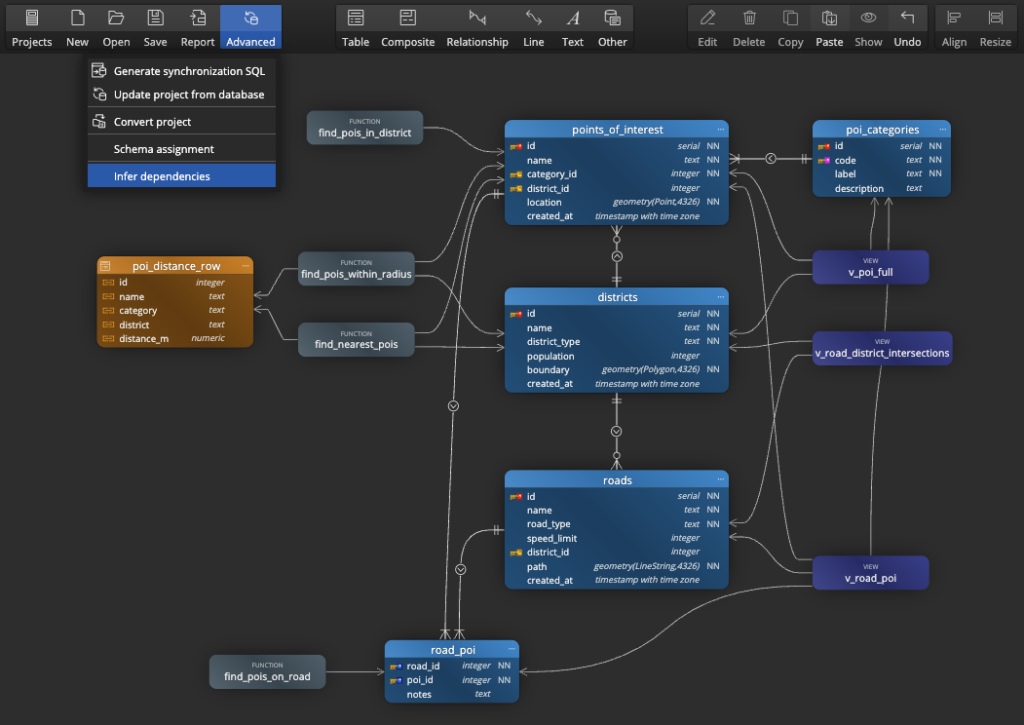Select Infer dependencies from Advanced menu

(x=181, y=174)
